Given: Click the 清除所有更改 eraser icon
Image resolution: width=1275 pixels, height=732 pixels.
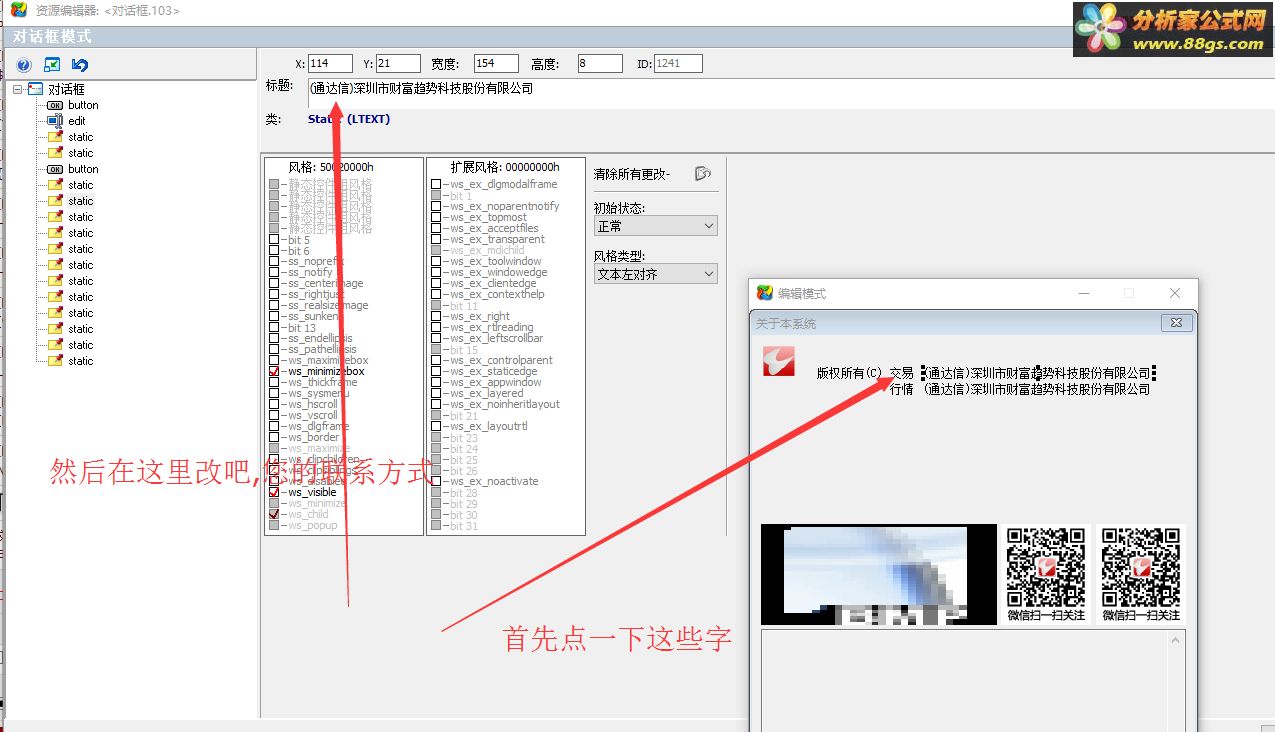Looking at the screenshot, I should tap(702, 173).
